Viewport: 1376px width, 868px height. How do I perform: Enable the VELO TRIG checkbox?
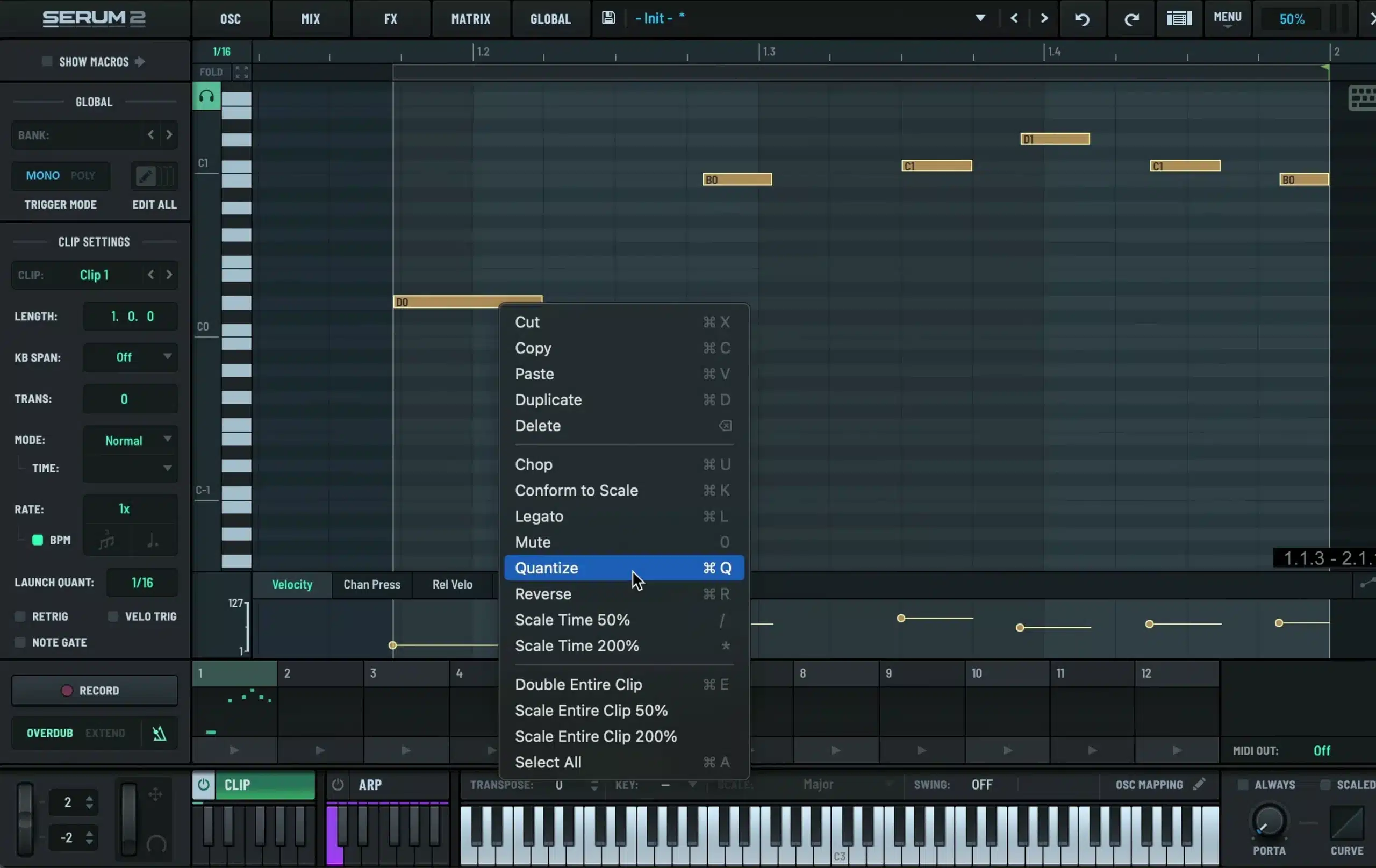click(x=113, y=616)
